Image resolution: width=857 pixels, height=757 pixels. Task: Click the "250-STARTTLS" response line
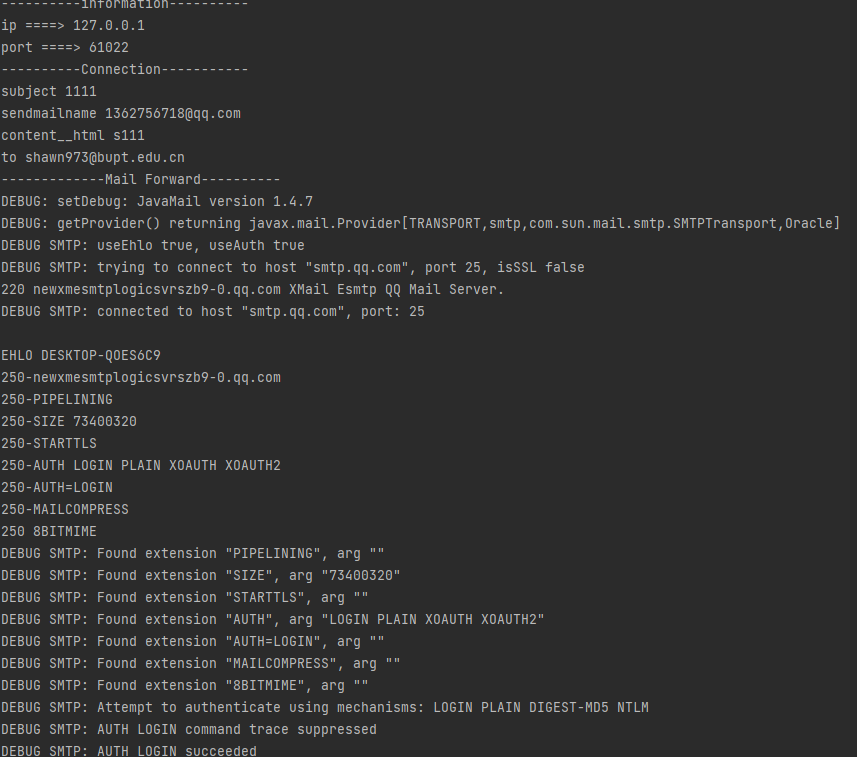click(x=49, y=443)
